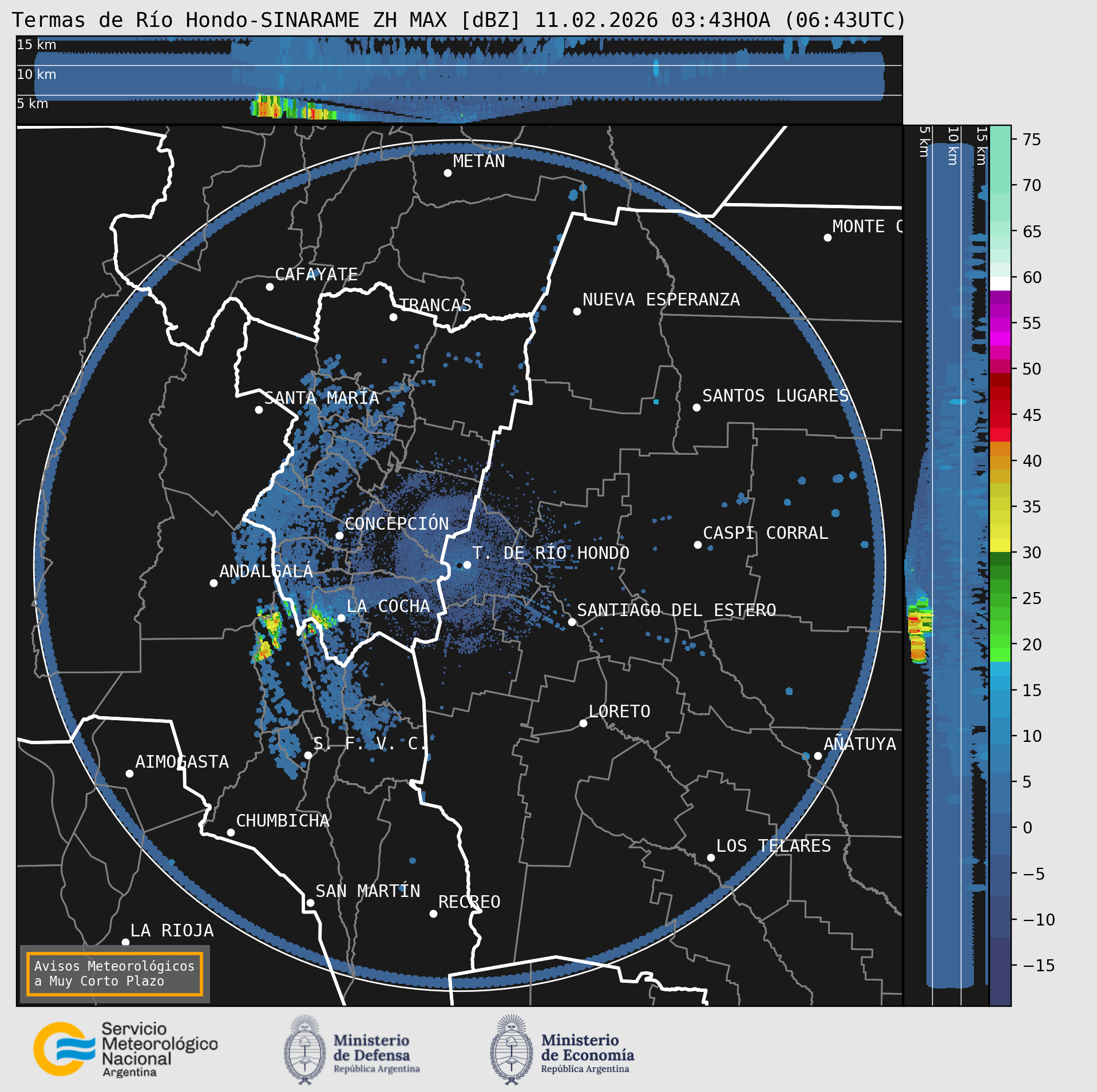1097x1092 pixels.
Task: Click the radar title text at top
Action: point(459,20)
